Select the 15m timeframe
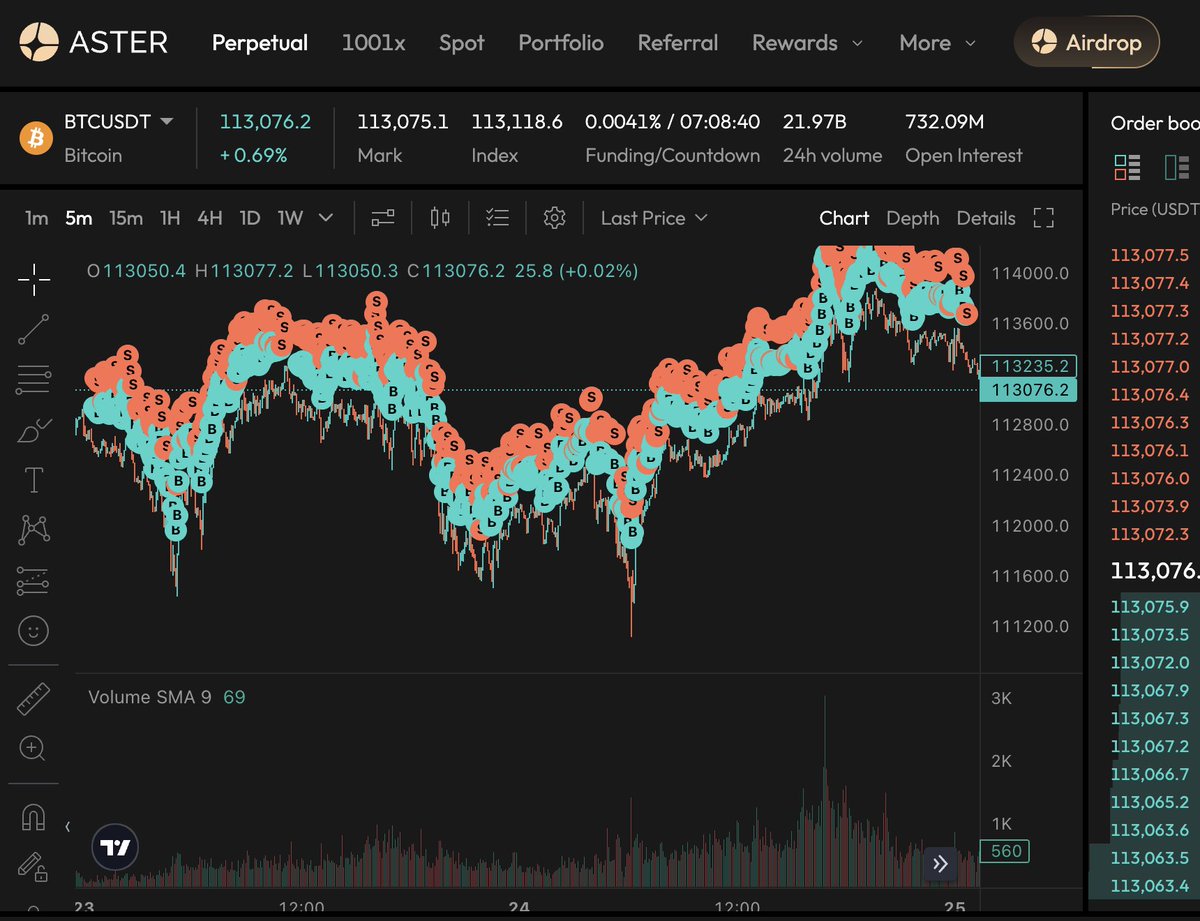This screenshot has width=1200, height=921. tap(126, 218)
